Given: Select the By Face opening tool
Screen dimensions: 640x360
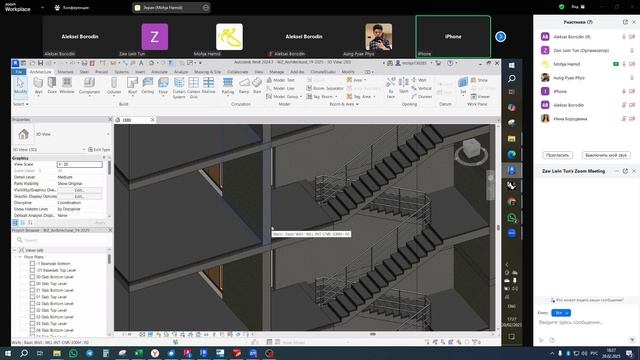Looking at the screenshot, I should tap(391, 88).
